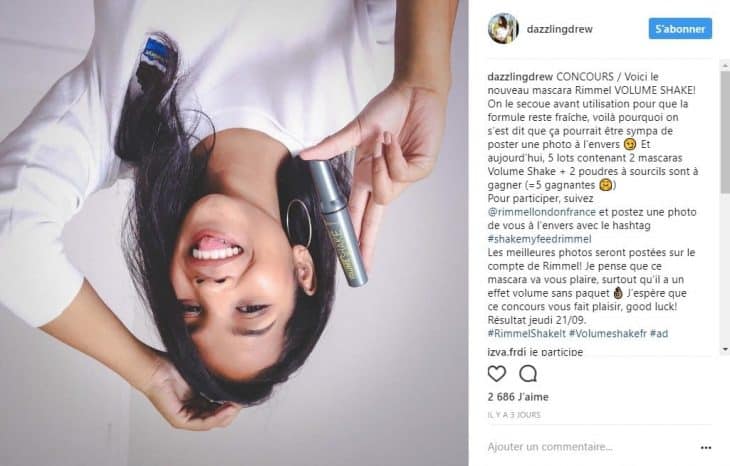Open commenter izva.frdi's profile
Screen dimensions: 730x466
coord(507,352)
